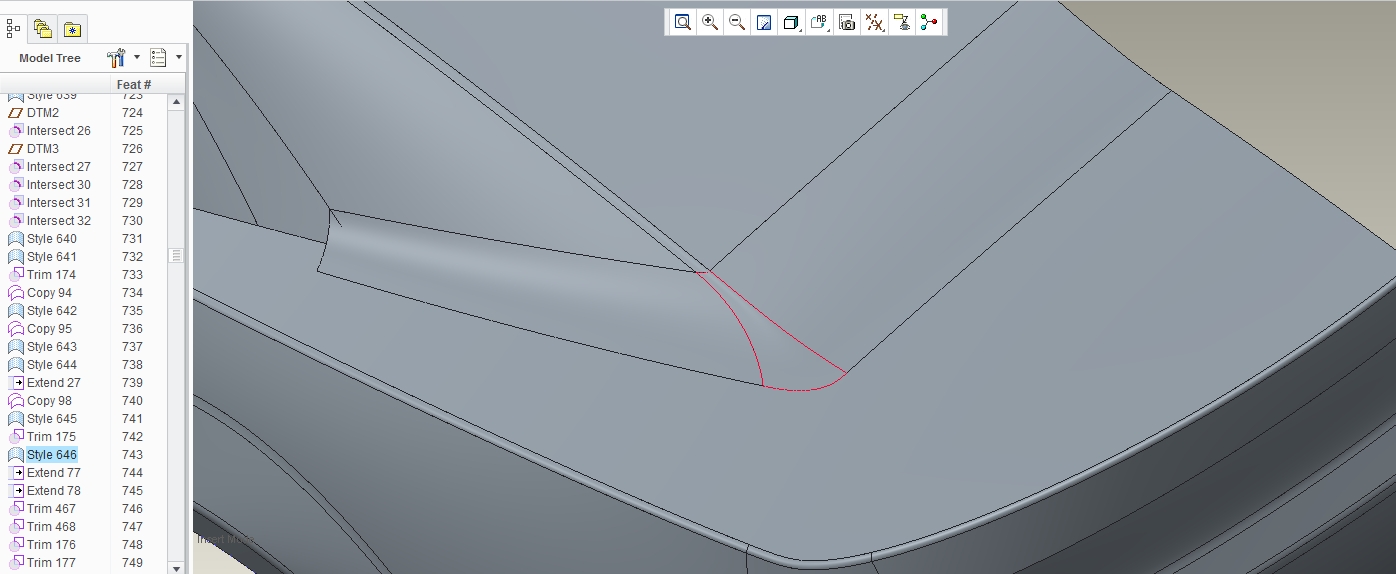Switch to the Model Tree tab
Viewport: 1396px width, 574px height.
pos(14,28)
